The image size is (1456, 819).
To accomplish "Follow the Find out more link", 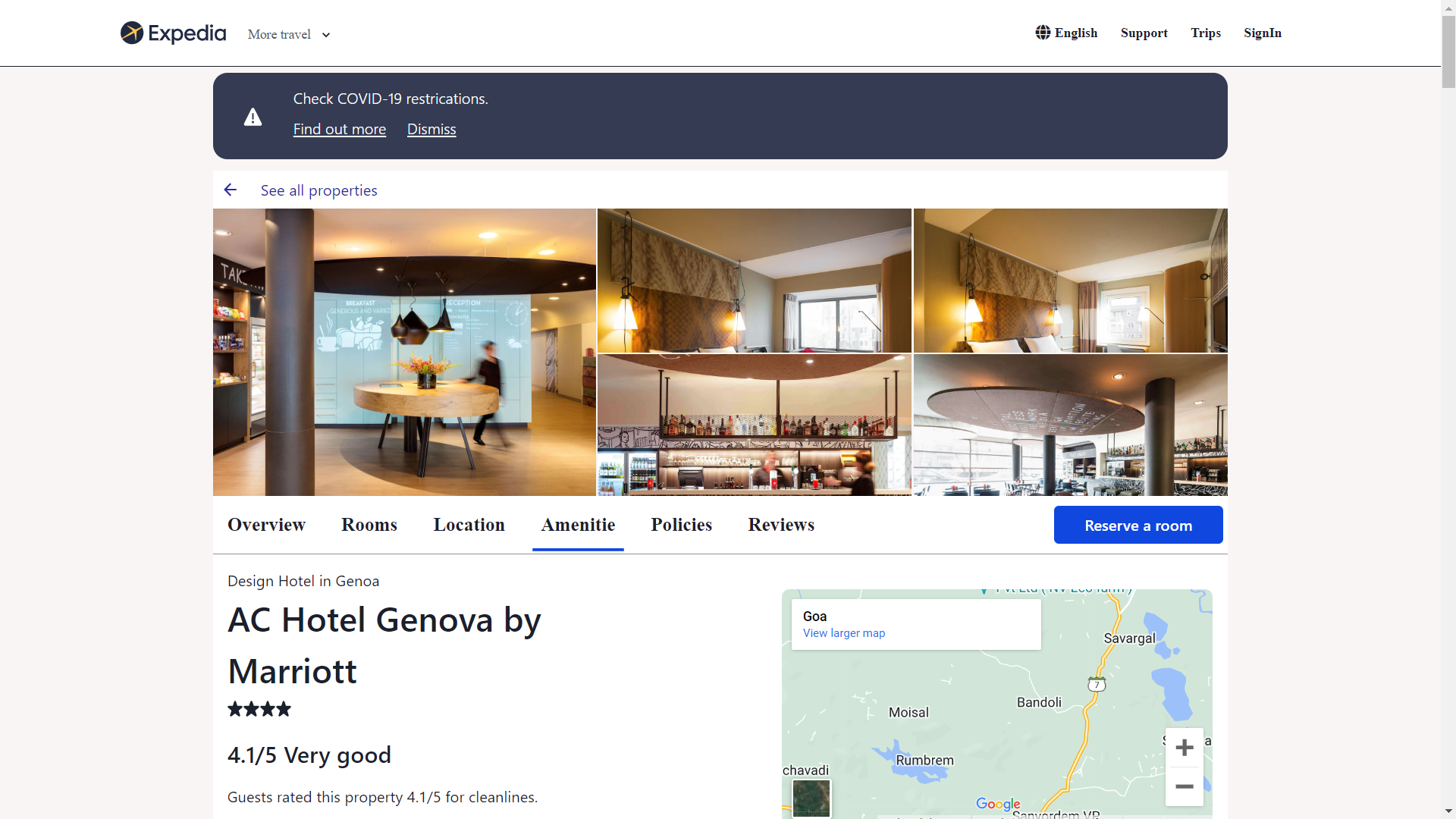I will [x=339, y=130].
